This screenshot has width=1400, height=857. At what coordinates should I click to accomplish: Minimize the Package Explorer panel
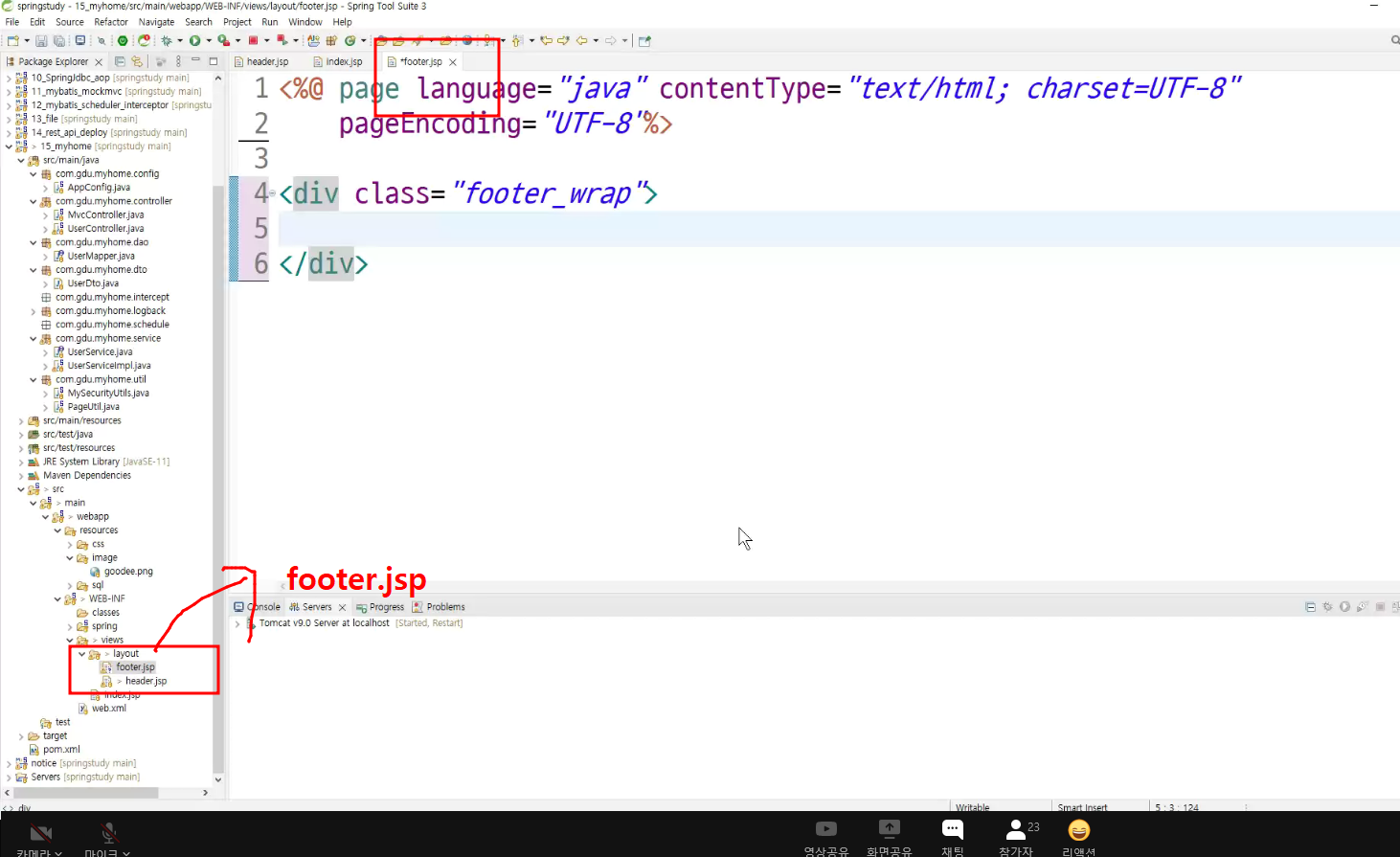coord(195,61)
